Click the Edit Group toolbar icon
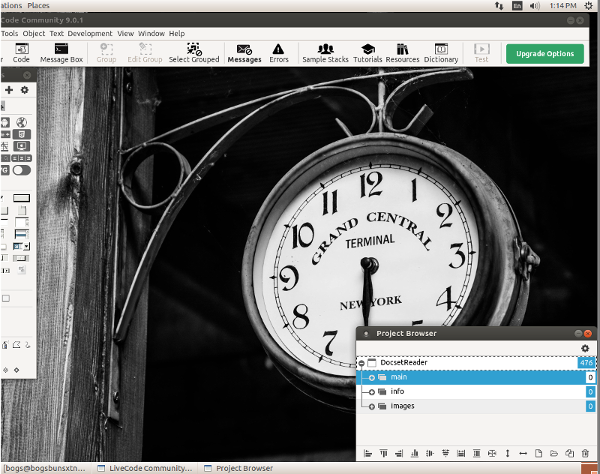 145,53
